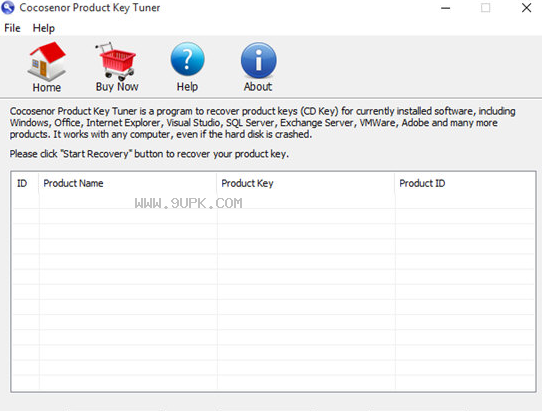Image resolution: width=542 pixels, height=411 pixels.
Task: Open the Help menu in menu bar
Action: click(44, 28)
